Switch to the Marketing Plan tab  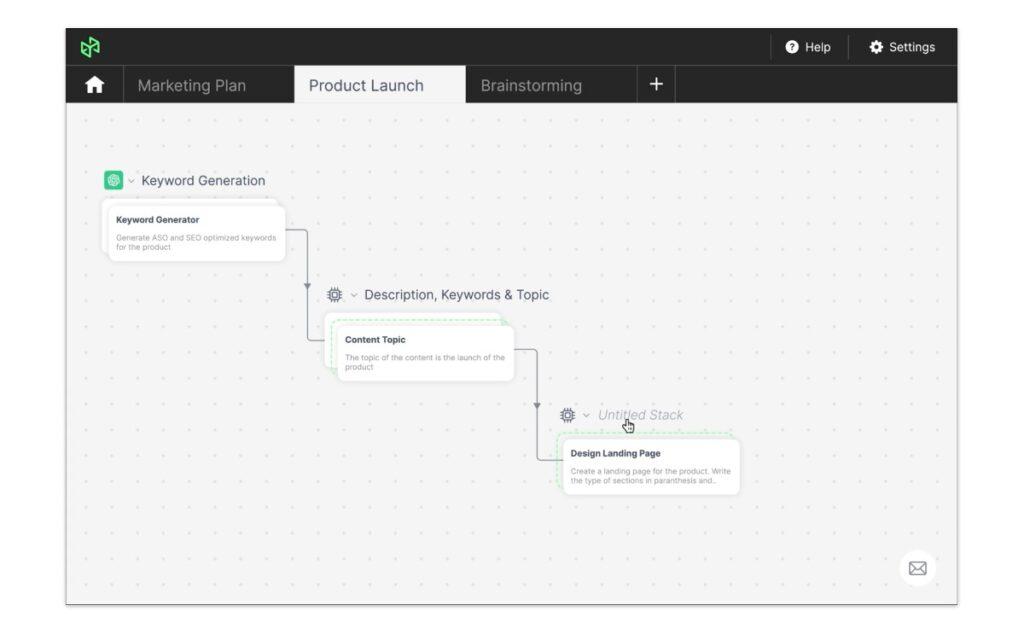click(x=192, y=85)
